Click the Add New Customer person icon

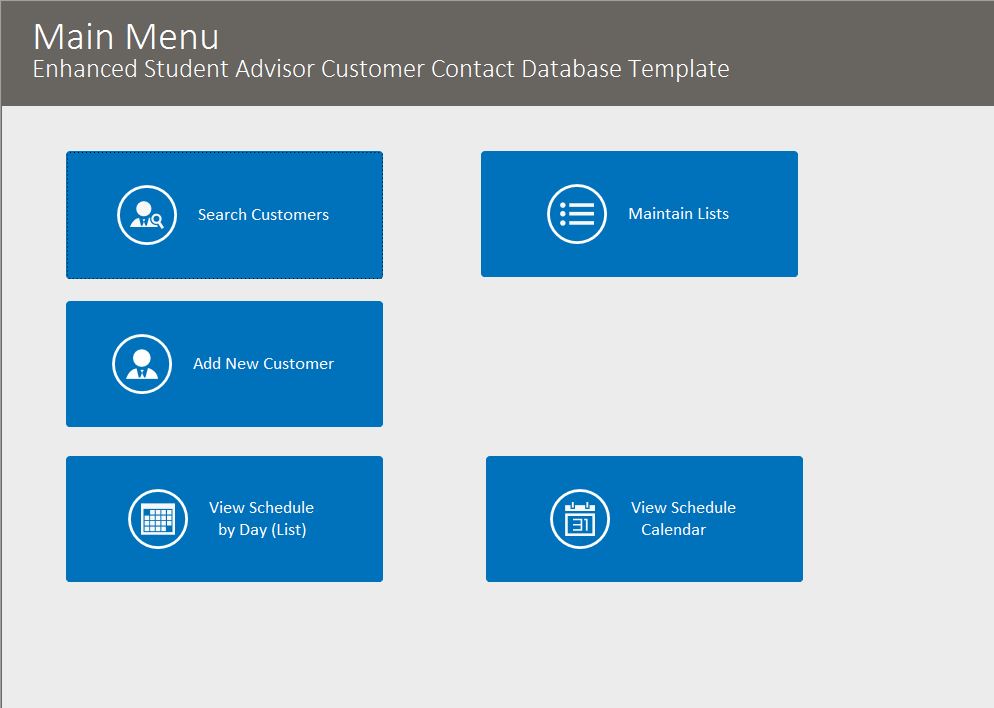[x=142, y=364]
